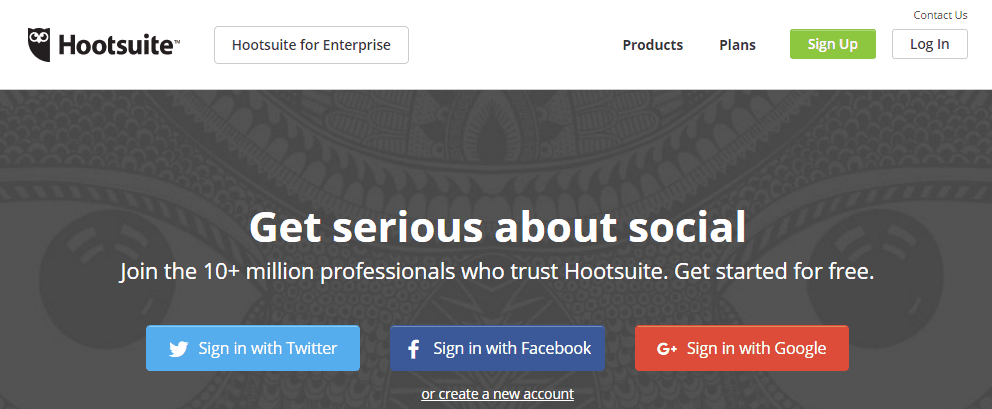Click the Twitter bird icon
Image resolution: width=992 pixels, height=409 pixels.
tap(178, 349)
